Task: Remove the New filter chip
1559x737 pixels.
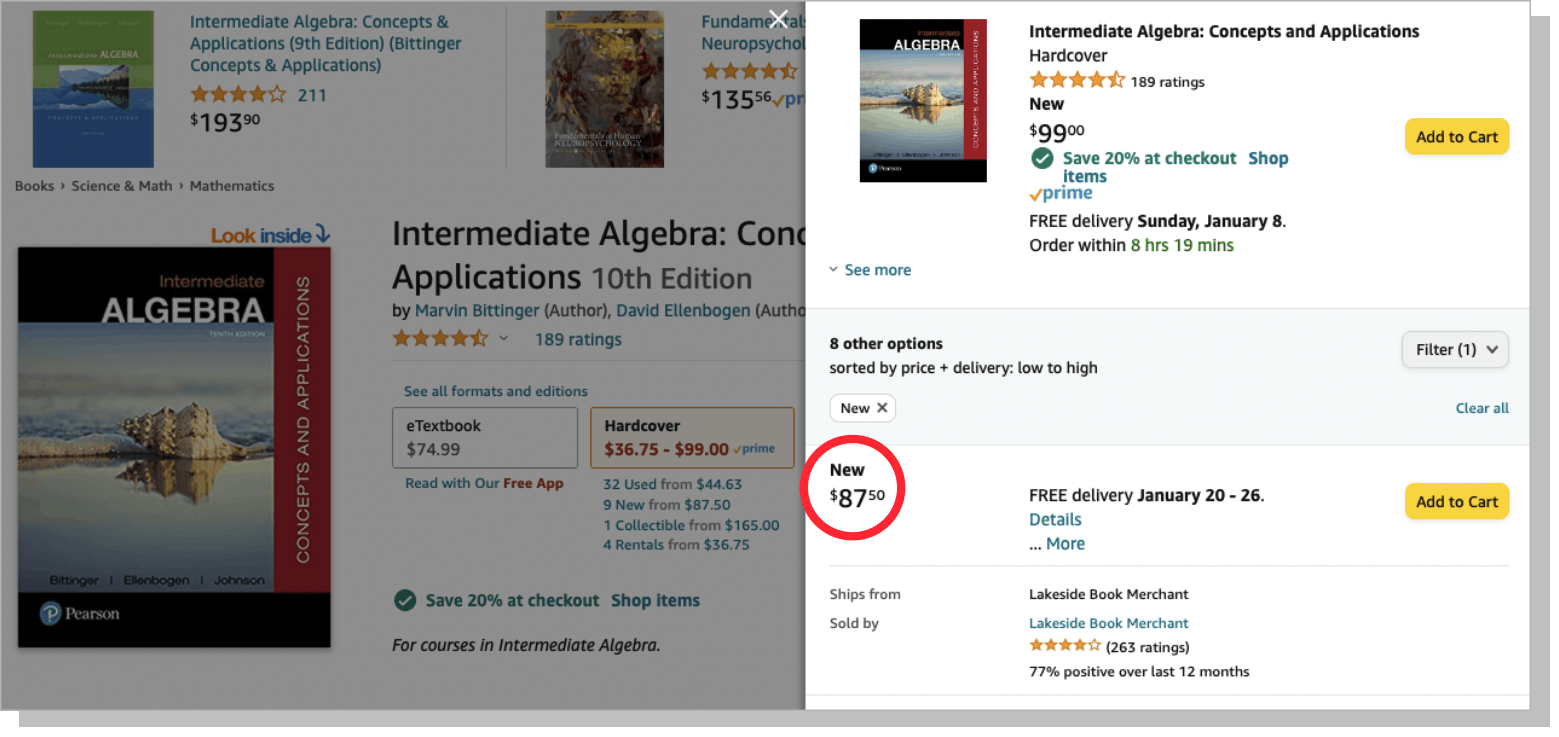Action: click(882, 408)
